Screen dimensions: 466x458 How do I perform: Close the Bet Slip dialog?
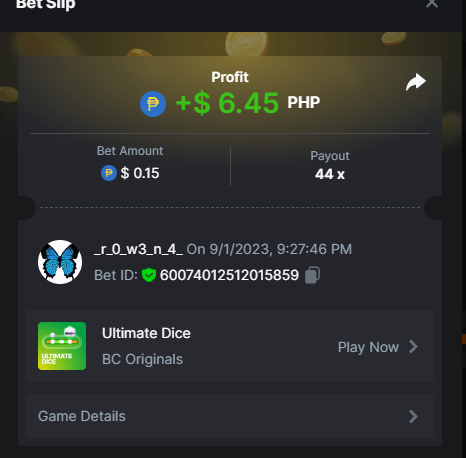click(x=432, y=3)
